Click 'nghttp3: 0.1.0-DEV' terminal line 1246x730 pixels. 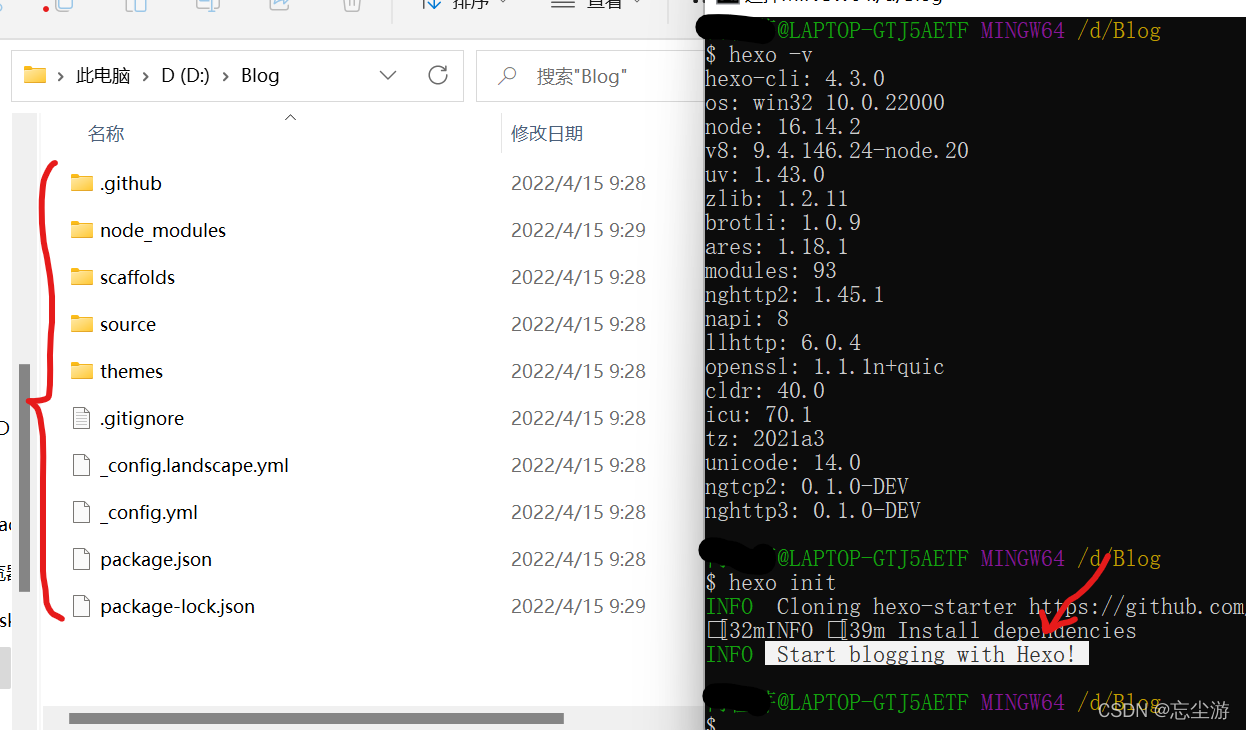pyautogui.click(x=813, y=511)
